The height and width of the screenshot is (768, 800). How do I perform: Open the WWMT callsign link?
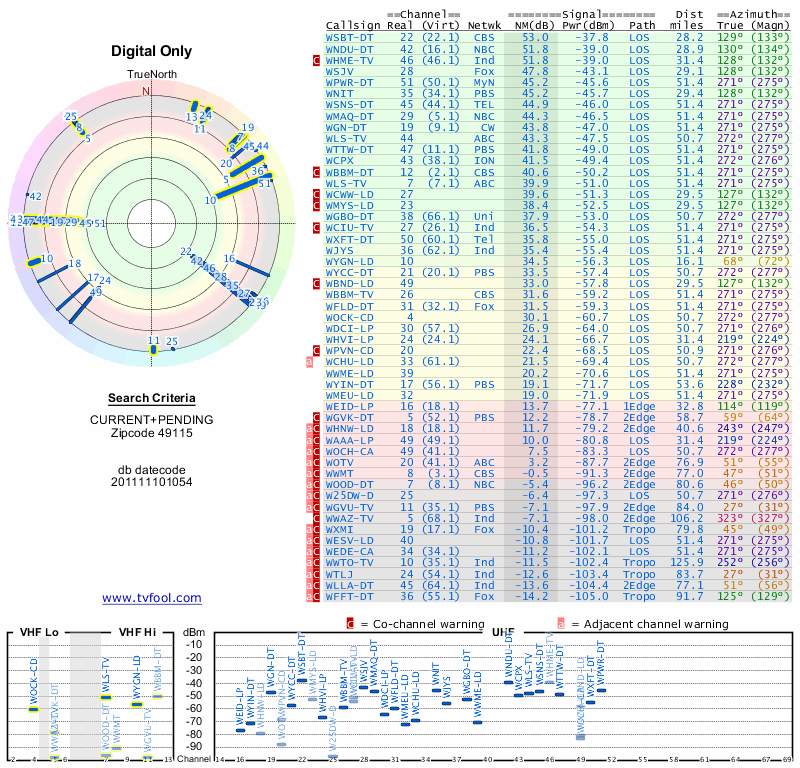(340, 474)
